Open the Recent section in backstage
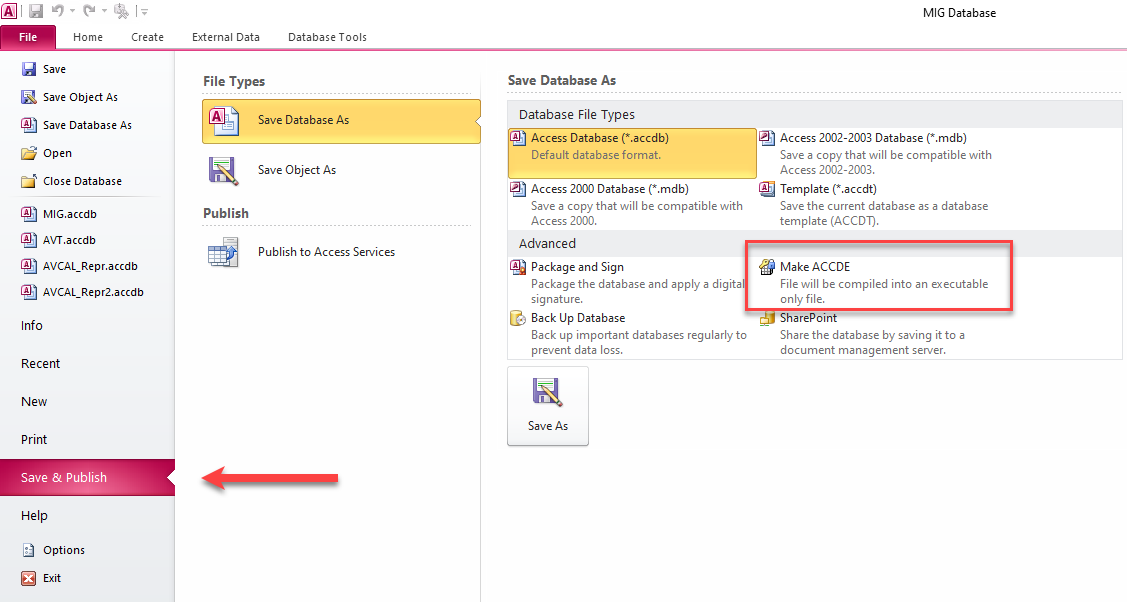This screenshot has height=602, width=1127. [x=41, y=364]
